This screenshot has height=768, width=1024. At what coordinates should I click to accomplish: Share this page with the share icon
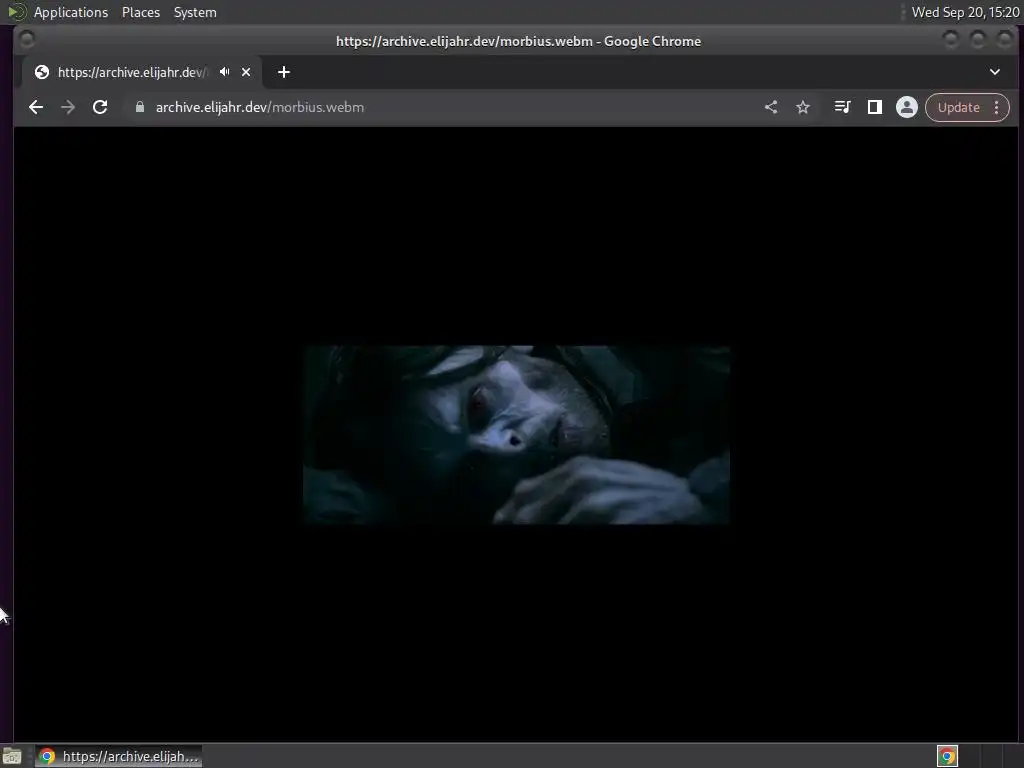click(x=771, y=108)
